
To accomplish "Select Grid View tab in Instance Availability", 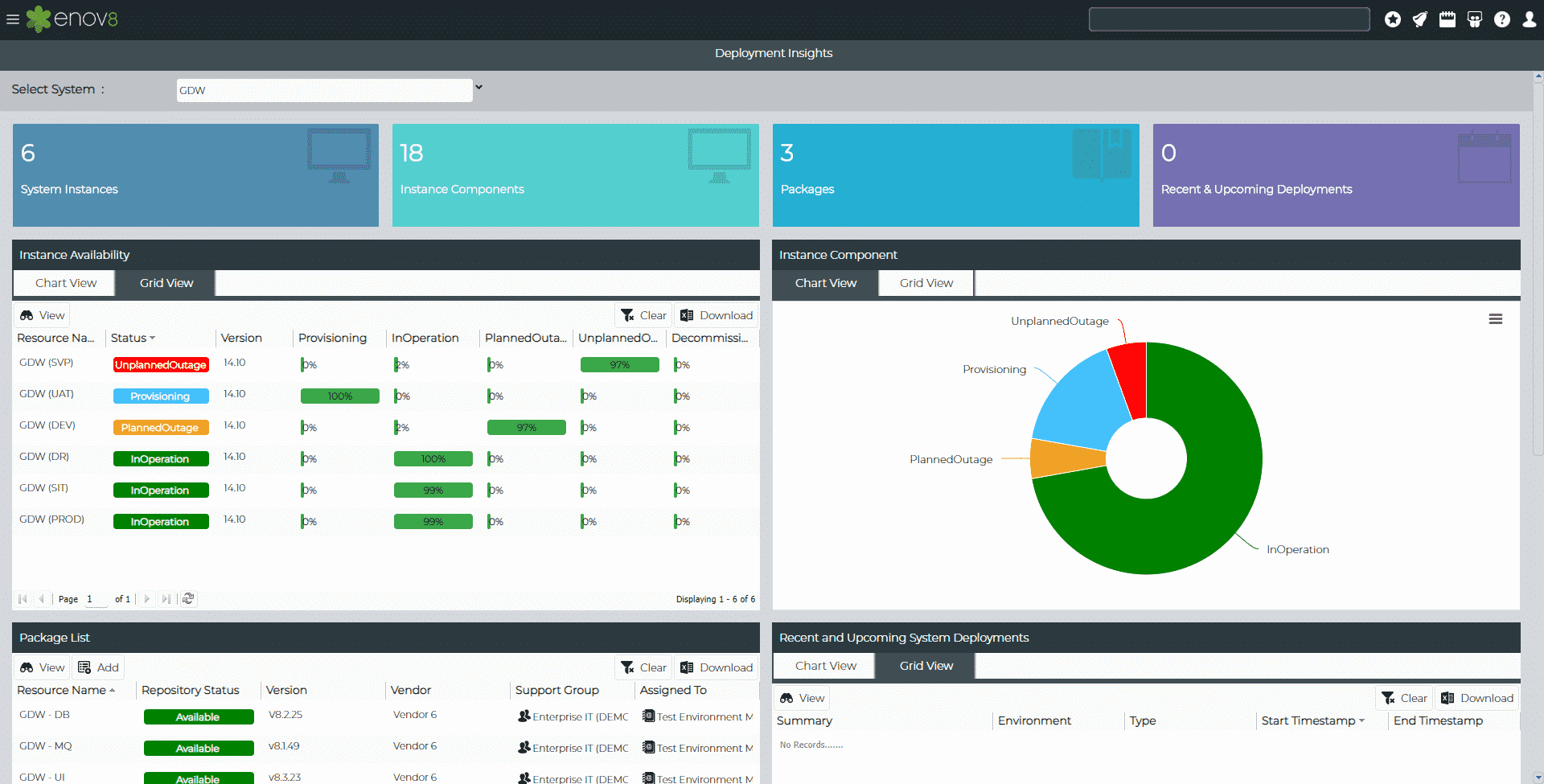I will [x=166, y=283].
